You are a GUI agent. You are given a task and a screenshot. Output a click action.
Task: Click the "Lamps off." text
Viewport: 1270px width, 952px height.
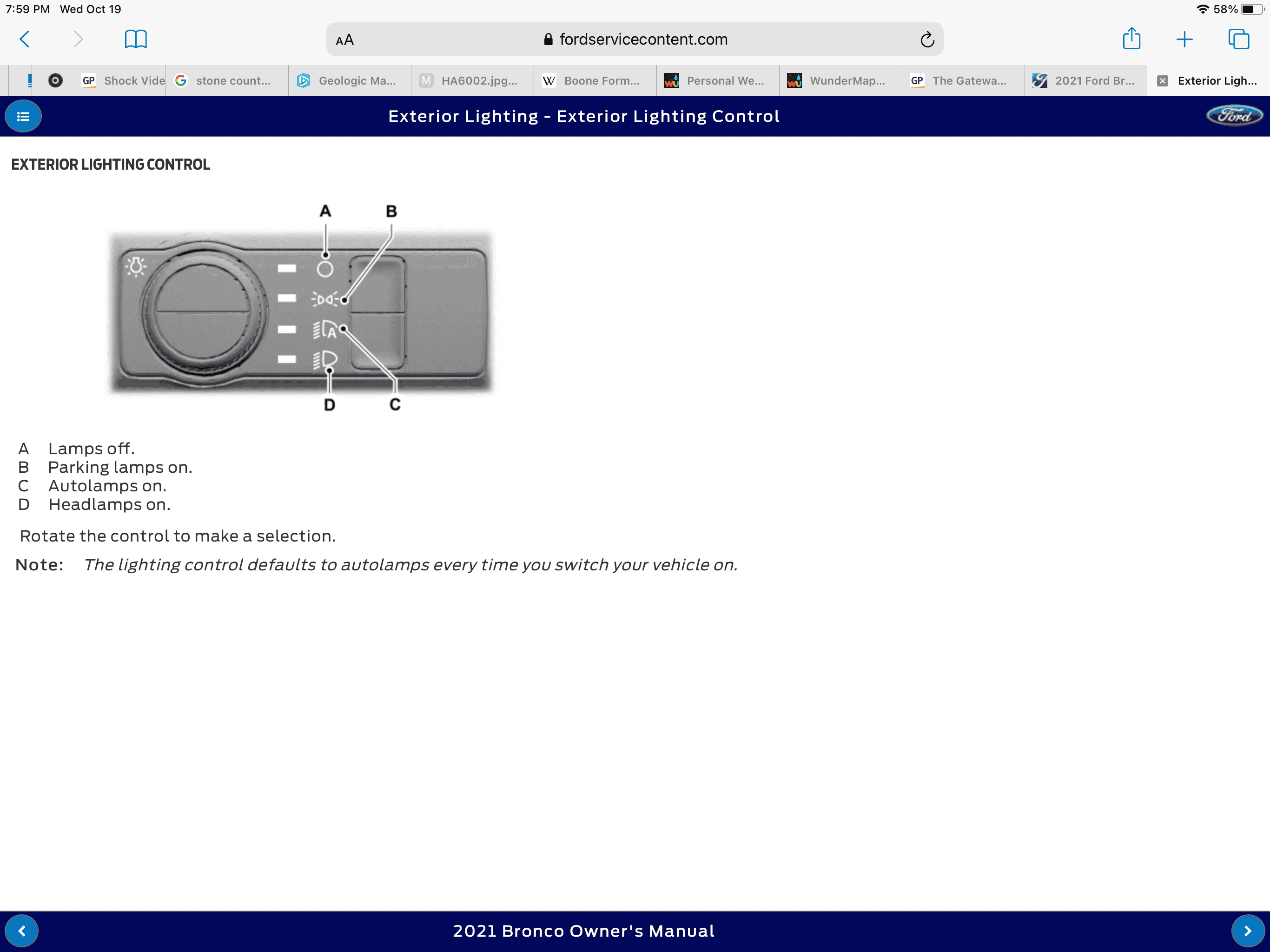point(91,449)
